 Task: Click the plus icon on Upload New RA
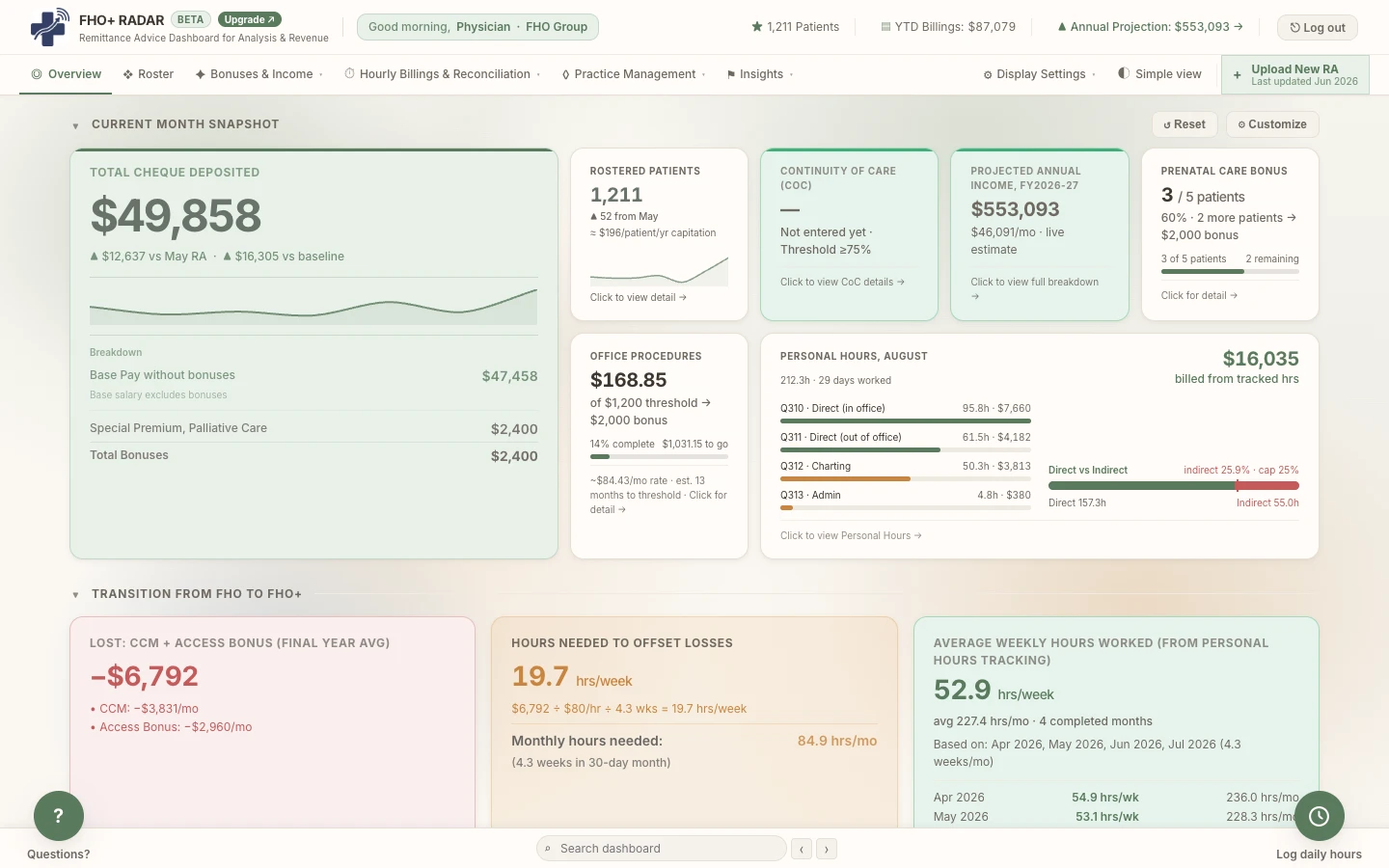coord(1237,75)
